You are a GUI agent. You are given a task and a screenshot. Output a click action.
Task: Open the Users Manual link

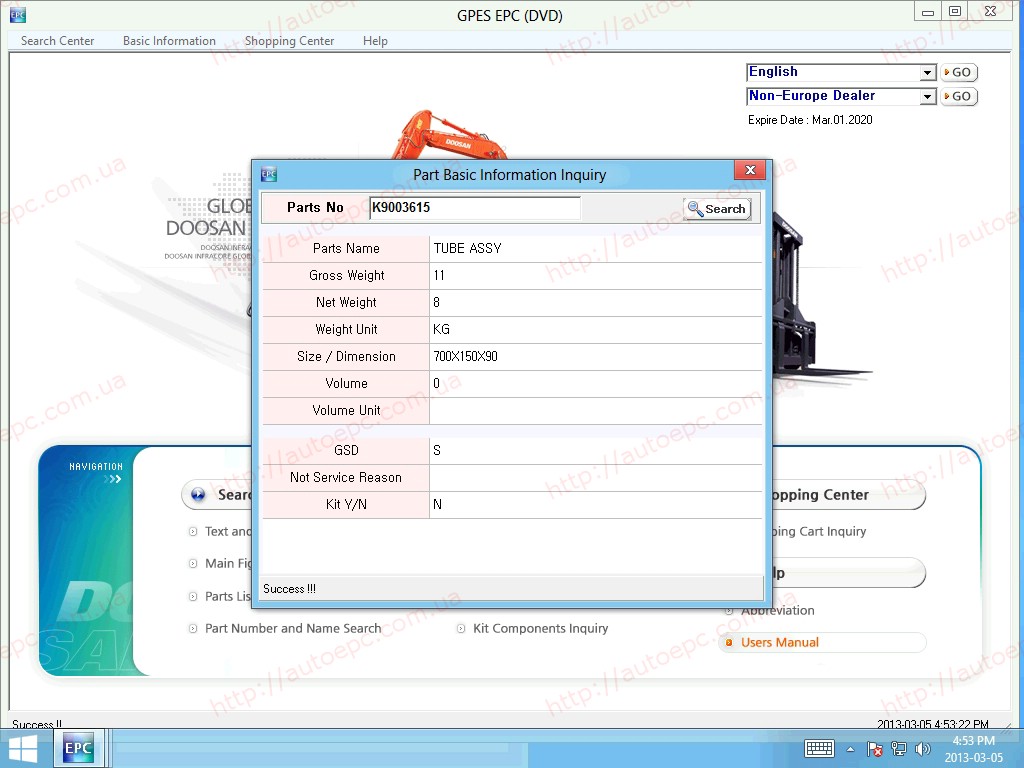(780, 643)
